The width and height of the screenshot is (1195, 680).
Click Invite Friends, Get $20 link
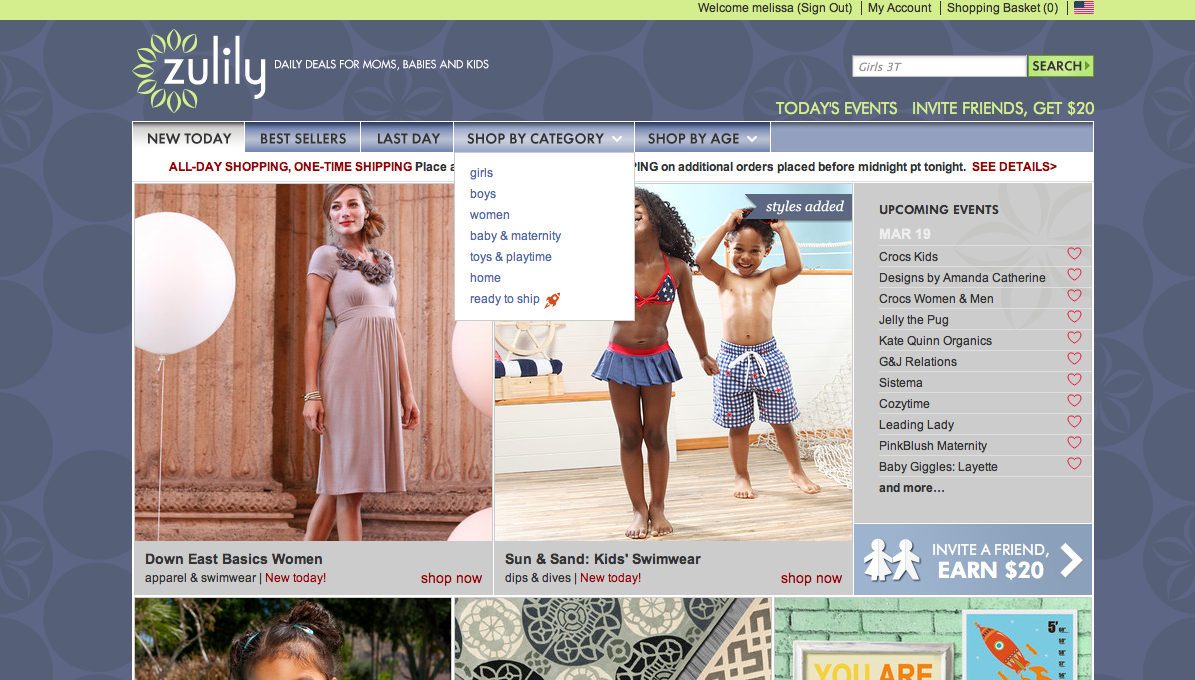[x=1003, y=108]
